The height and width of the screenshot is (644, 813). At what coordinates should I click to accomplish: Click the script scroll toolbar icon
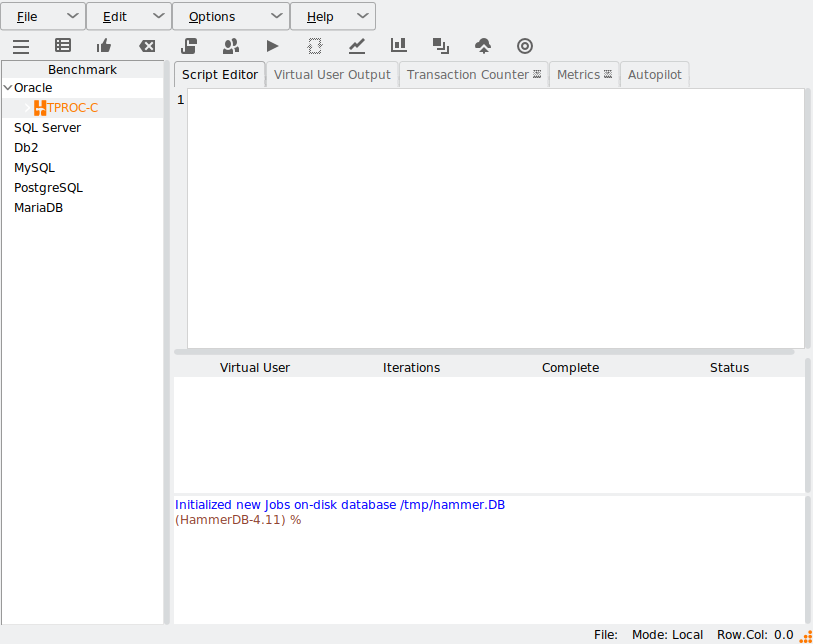[x=189, y=46]
